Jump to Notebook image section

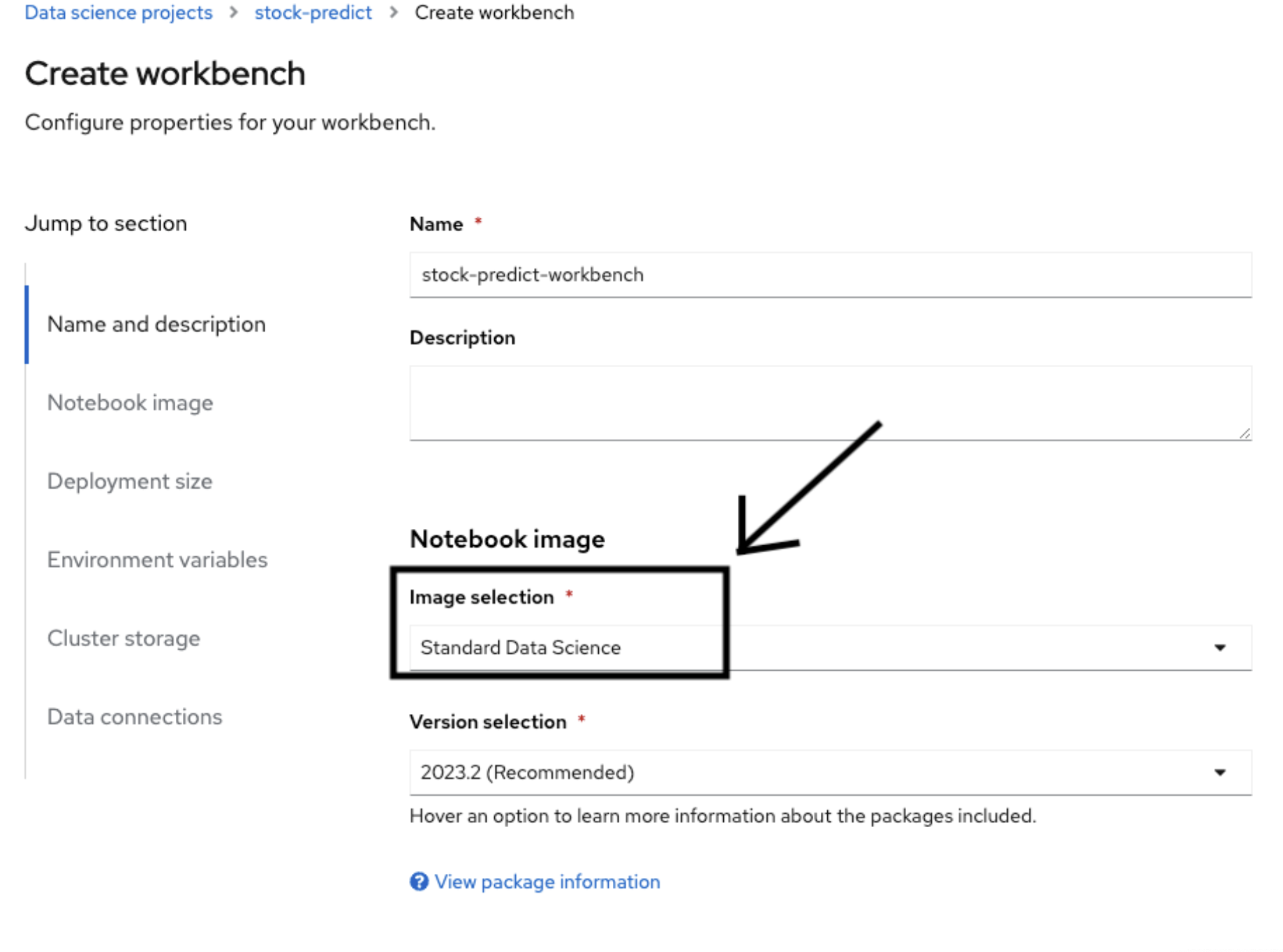click(130, 403)
